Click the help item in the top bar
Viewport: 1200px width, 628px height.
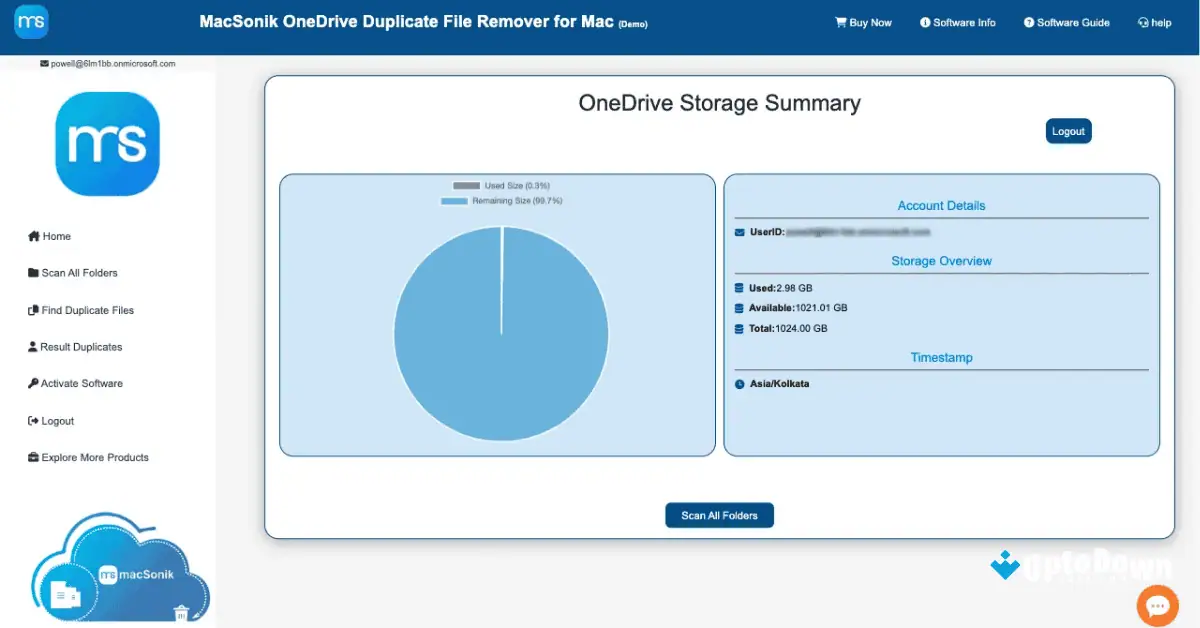click(x=1155, y=21)
